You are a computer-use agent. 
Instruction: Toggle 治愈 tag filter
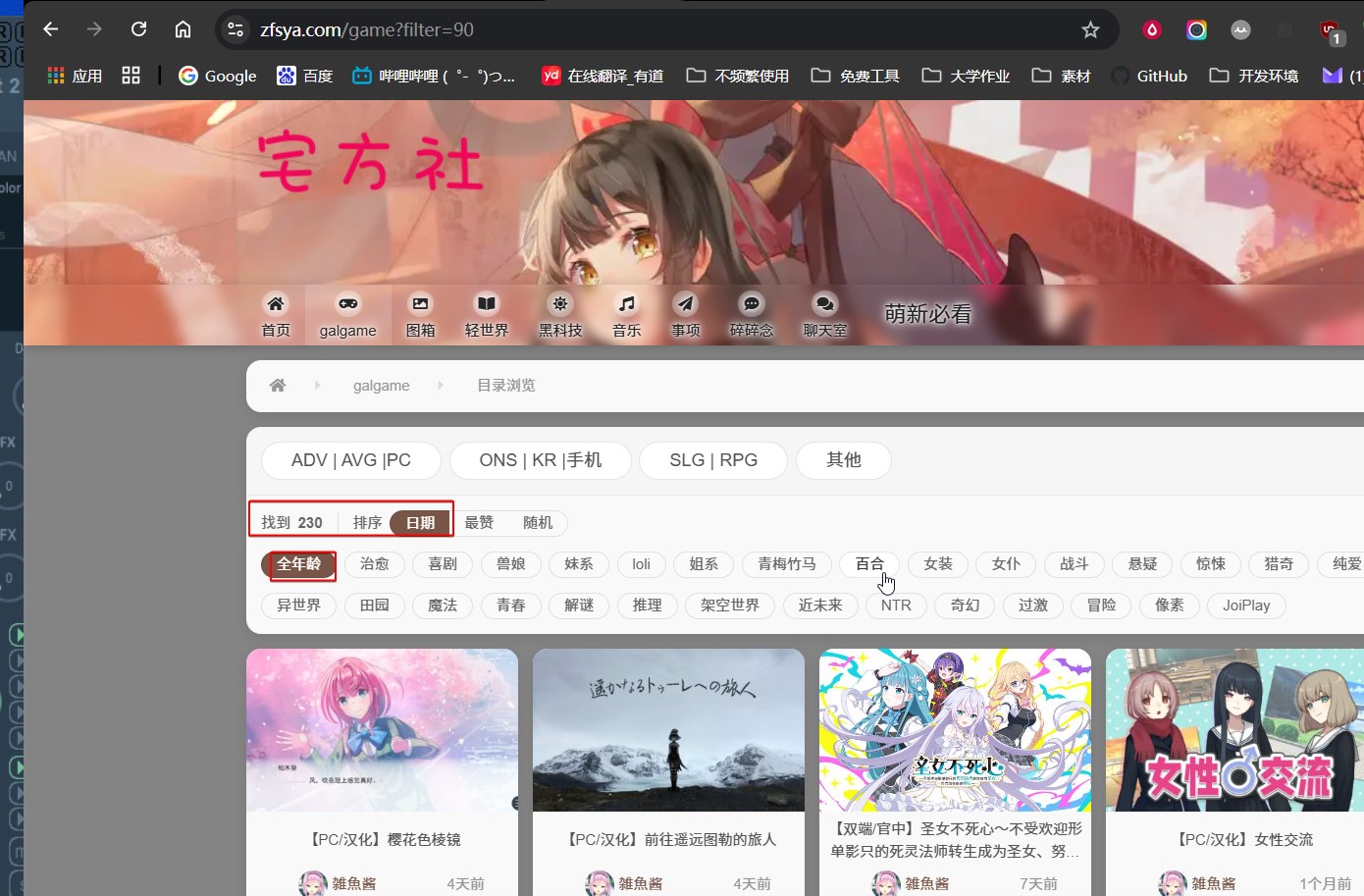[x=375, y=564]
